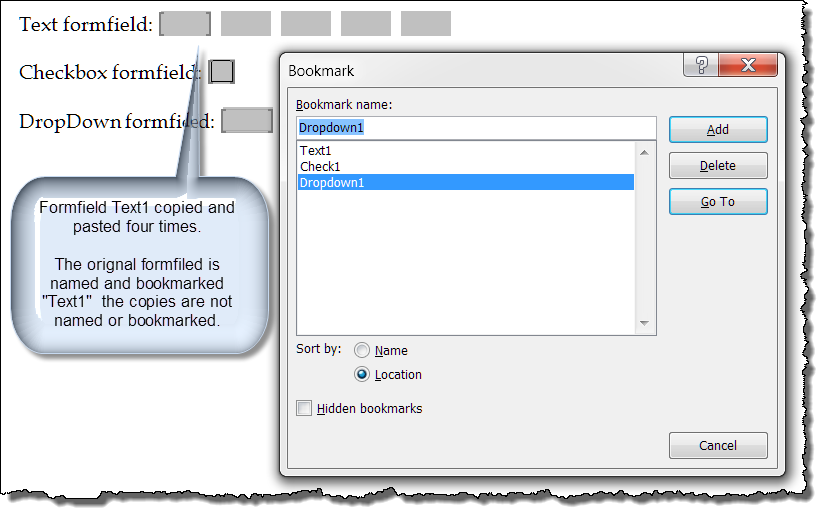824x514 pixels.
Task: Click the third Text formfield copy
Action: (x=306, y=24)
